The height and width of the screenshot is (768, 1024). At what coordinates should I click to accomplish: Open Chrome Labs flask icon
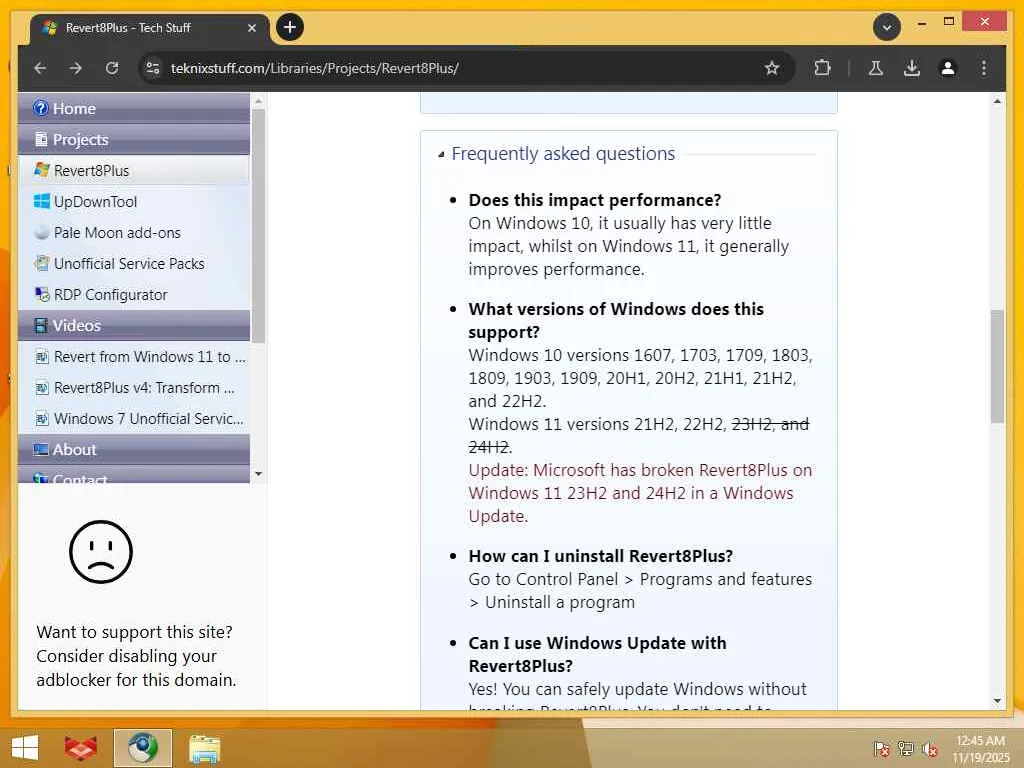pos(876,68)
